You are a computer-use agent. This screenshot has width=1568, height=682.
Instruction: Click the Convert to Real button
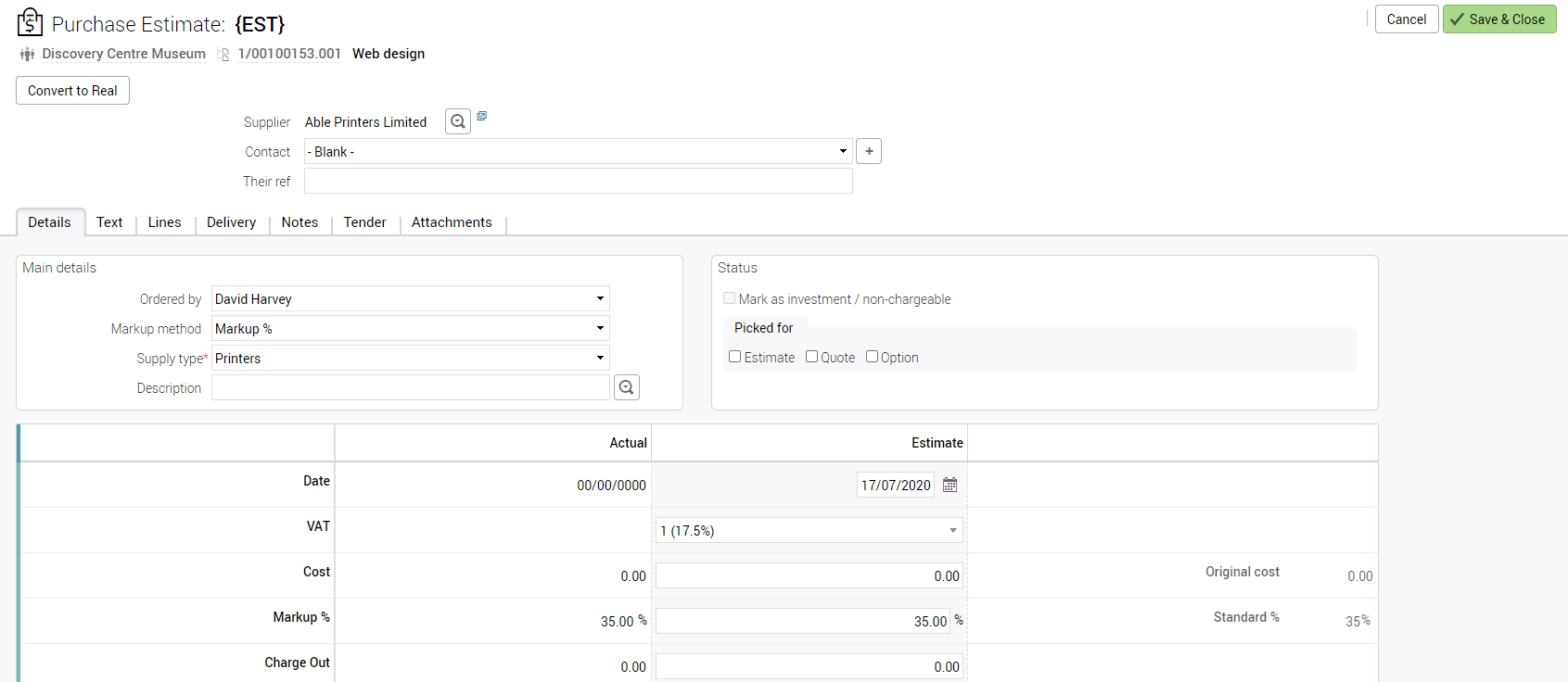72,91
